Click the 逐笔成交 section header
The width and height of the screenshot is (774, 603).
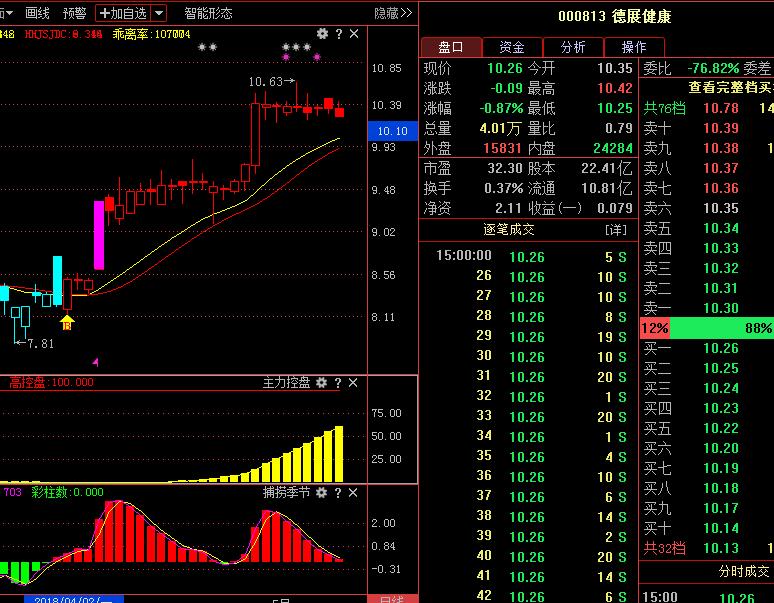point(508,230)
